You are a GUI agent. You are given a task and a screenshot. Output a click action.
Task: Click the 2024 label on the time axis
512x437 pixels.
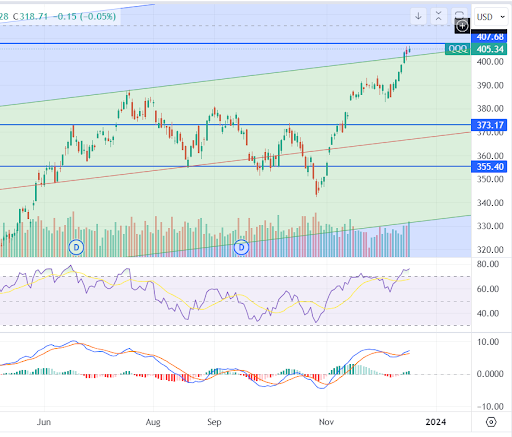[436, 422]
